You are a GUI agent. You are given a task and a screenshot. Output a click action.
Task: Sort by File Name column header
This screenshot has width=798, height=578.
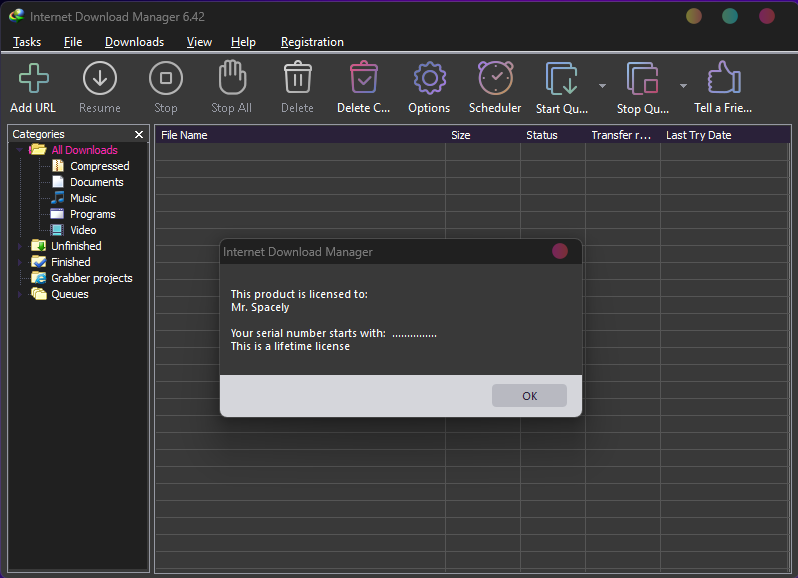click(x=300, y=135)
